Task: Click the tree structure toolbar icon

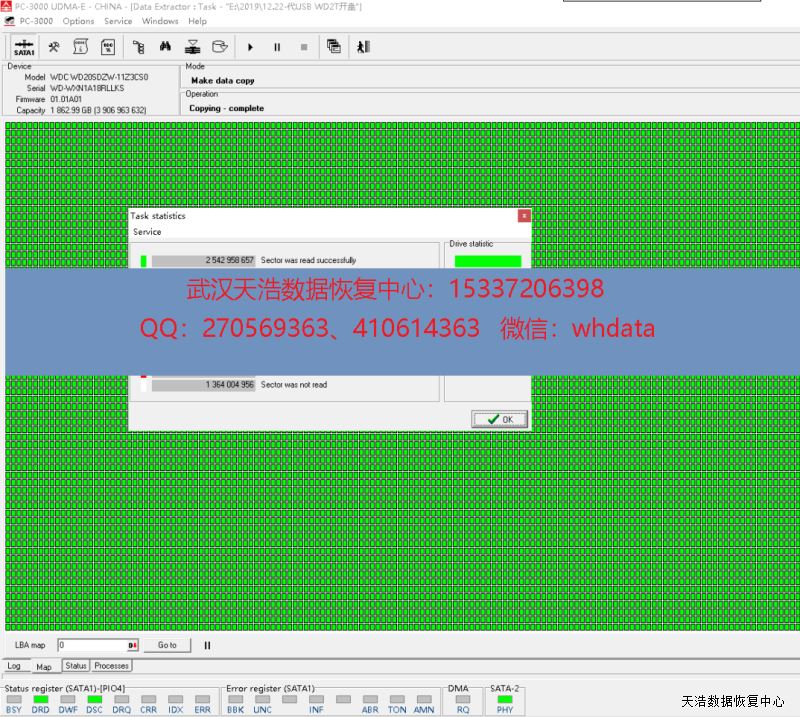Action: (x=139, y=47)
